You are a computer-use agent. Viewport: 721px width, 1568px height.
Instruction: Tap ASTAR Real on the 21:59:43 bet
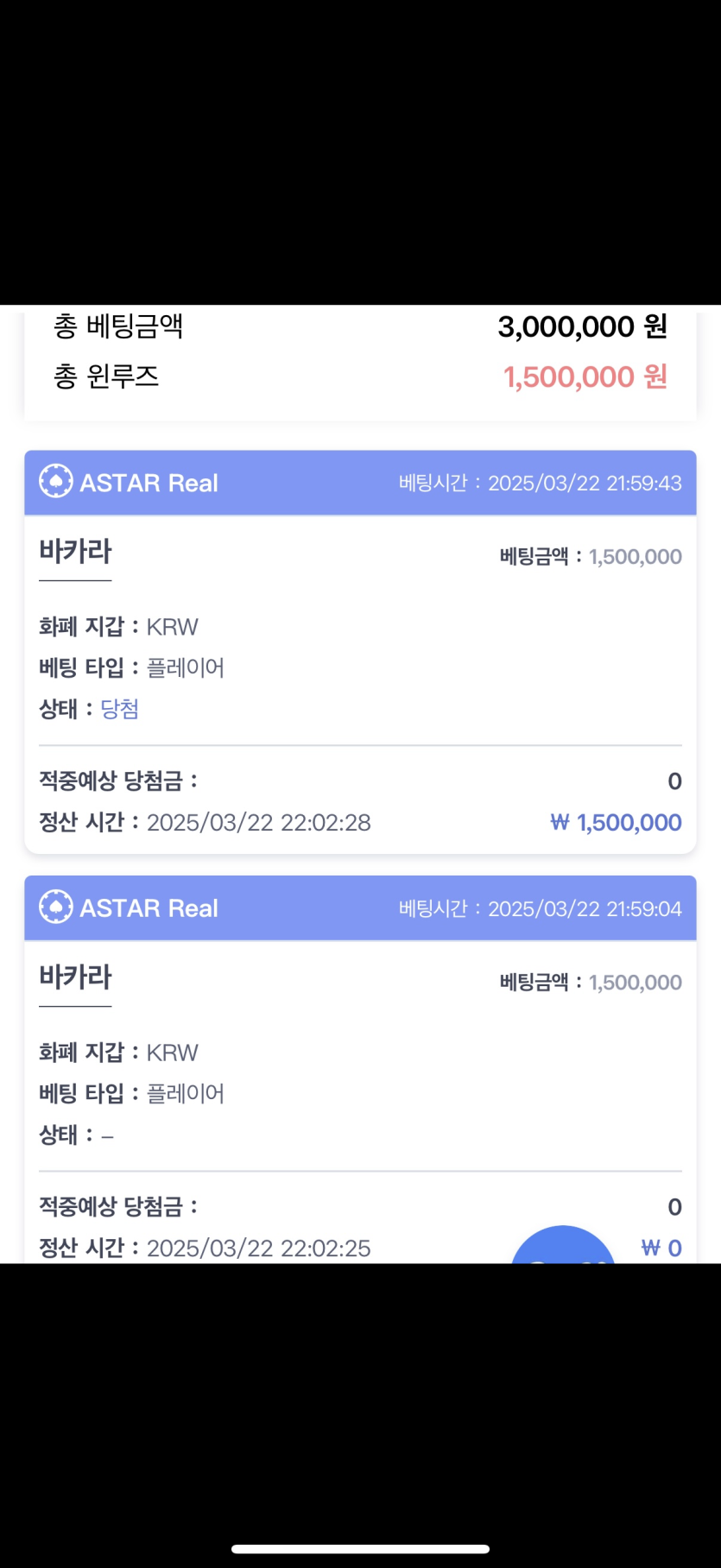[x=149, y=483]
